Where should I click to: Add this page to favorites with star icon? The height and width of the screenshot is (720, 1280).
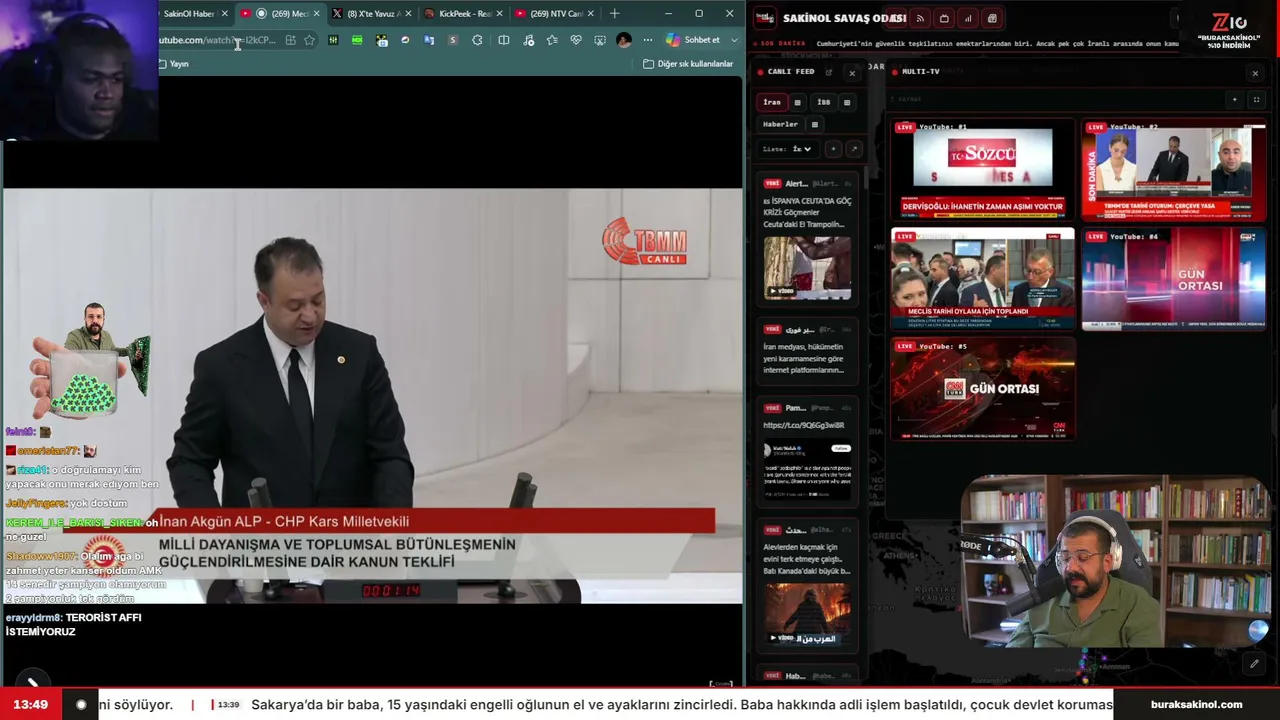[310, 40]
